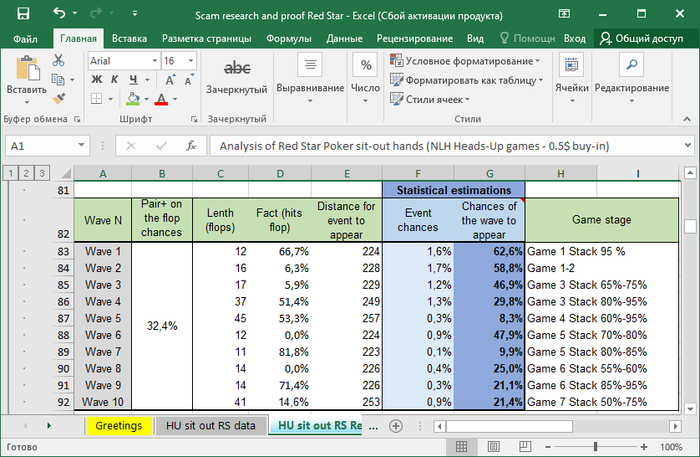700x457 pixels.
Task: Open Стили ячеек gallery
Action: click(430, 99)
